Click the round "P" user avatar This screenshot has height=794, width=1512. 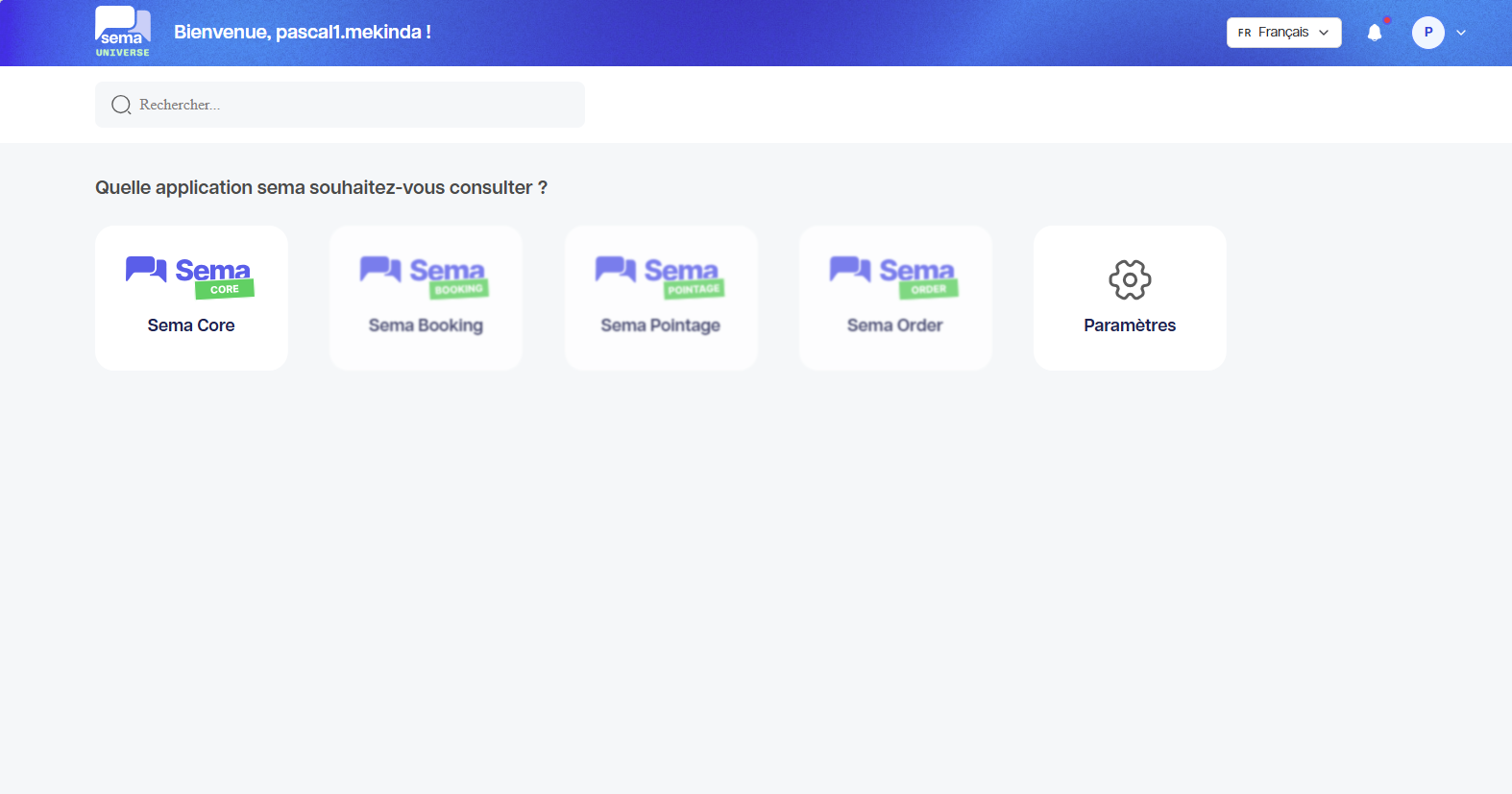[x=1427, y=33]
